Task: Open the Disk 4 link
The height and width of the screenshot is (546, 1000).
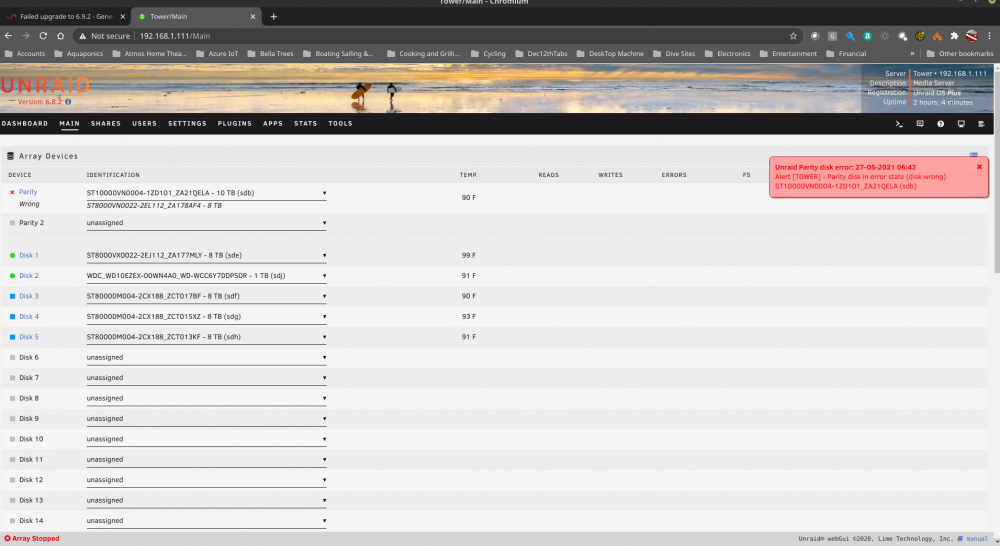Action: point(29,316)
